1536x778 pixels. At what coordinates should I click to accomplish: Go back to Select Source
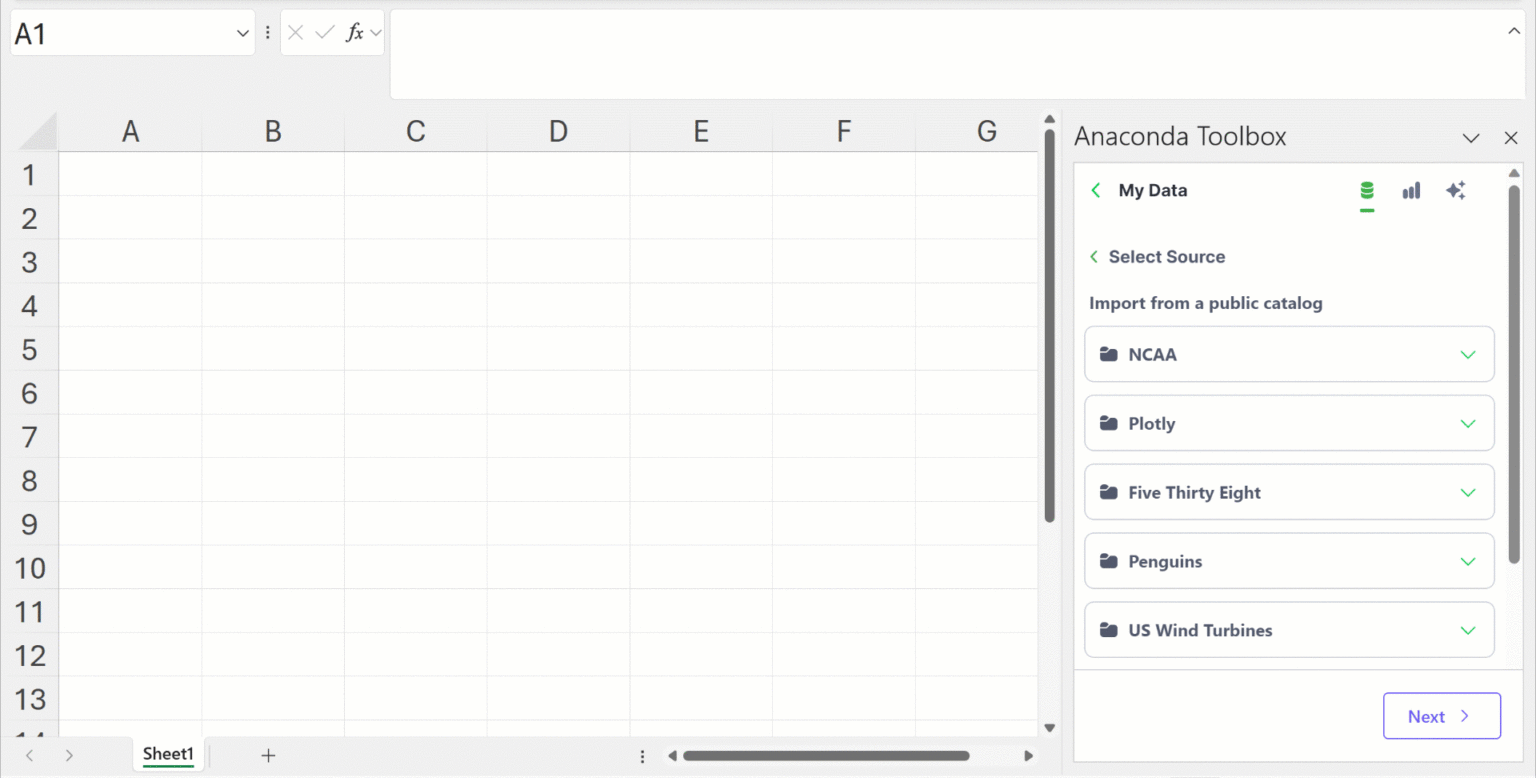1158,257
